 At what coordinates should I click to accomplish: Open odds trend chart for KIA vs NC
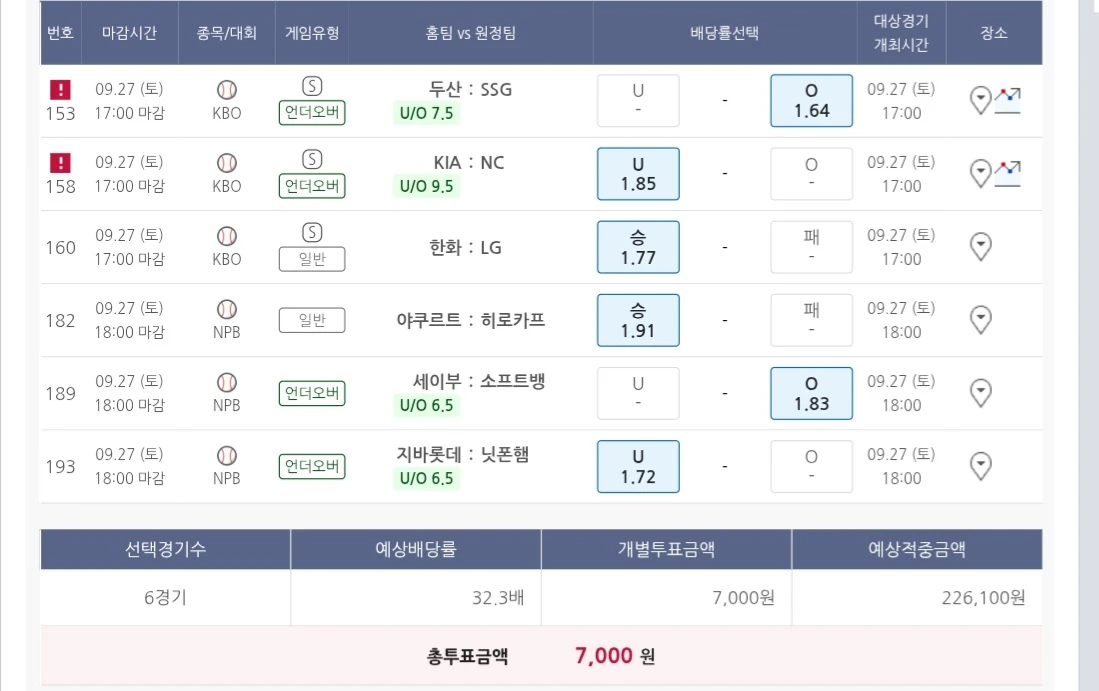click(x=1008, y=173)
